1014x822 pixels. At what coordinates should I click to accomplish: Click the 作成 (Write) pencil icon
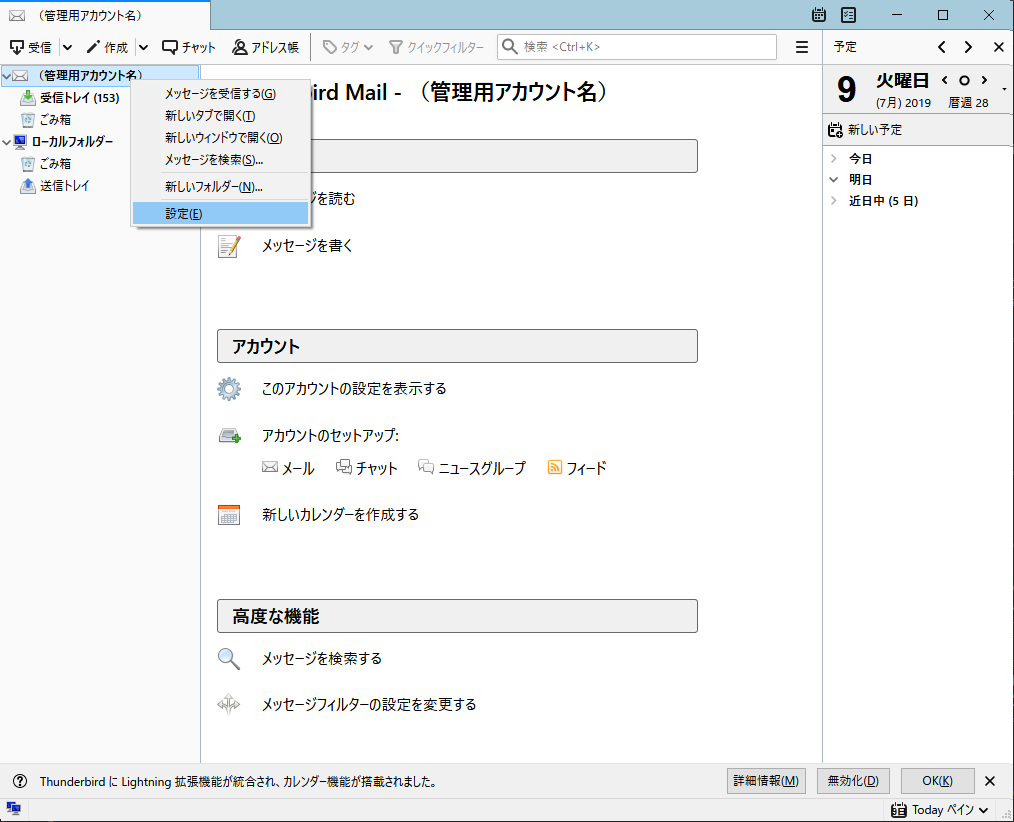[x=93, y=47]
